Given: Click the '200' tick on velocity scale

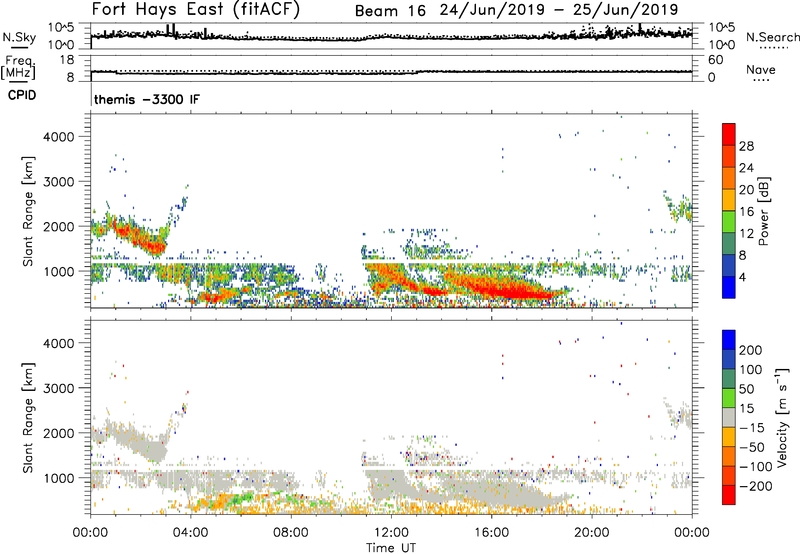Looking at the screenshot, I should tap(751, 350).
